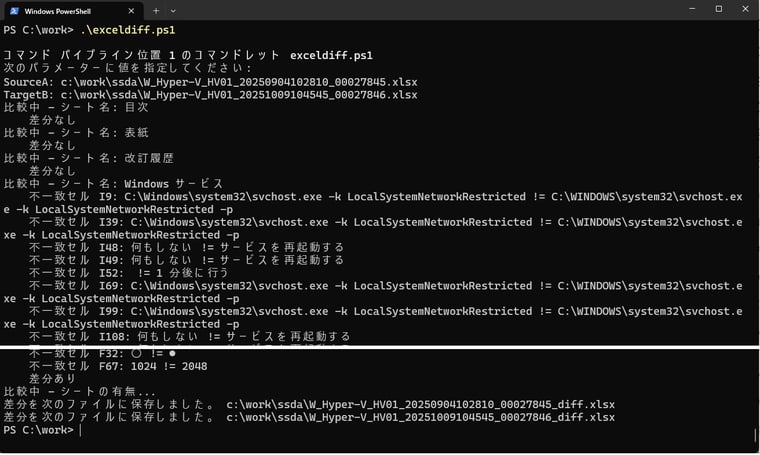
Task: Click the PowerShell icon in the tab
Action: (14, 11)
